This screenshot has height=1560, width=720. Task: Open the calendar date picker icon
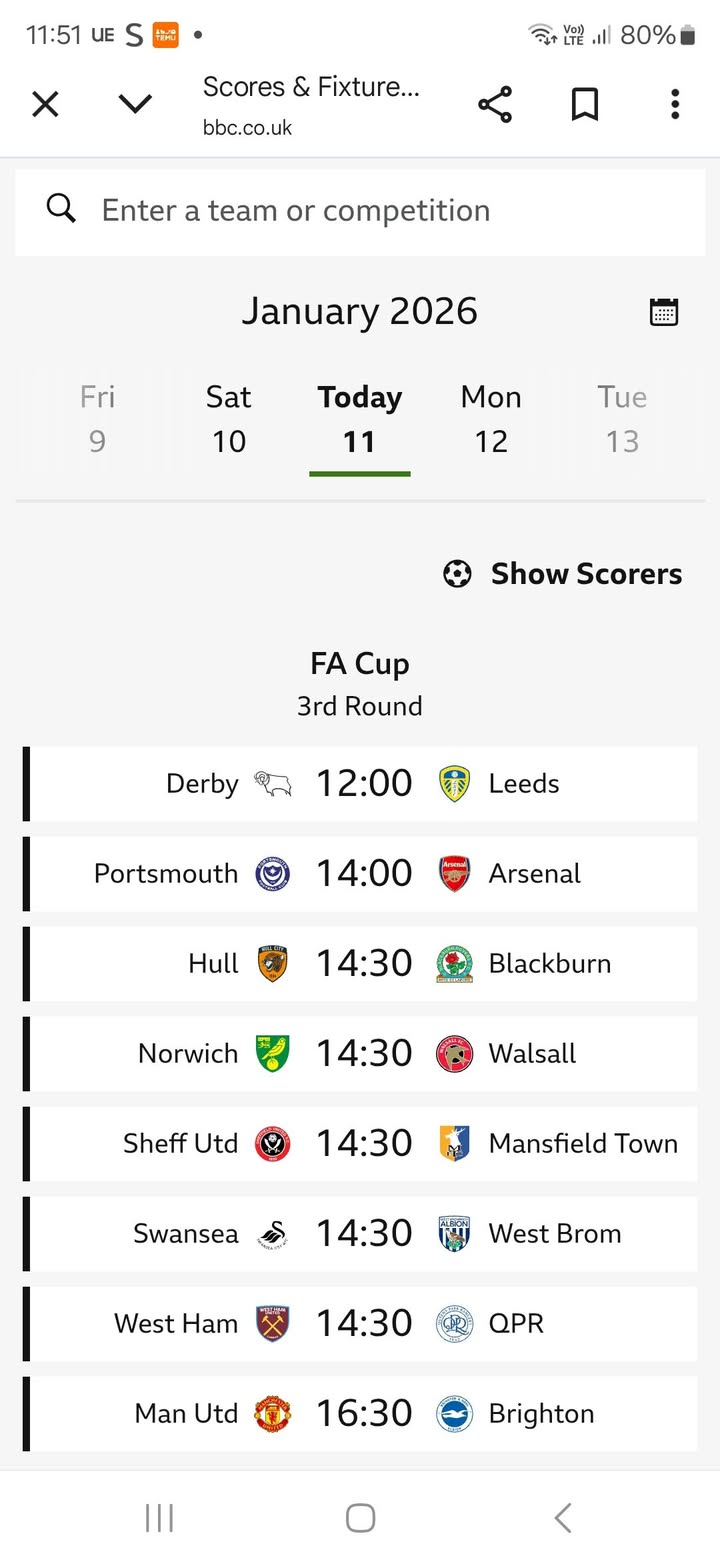pos(664,312)
